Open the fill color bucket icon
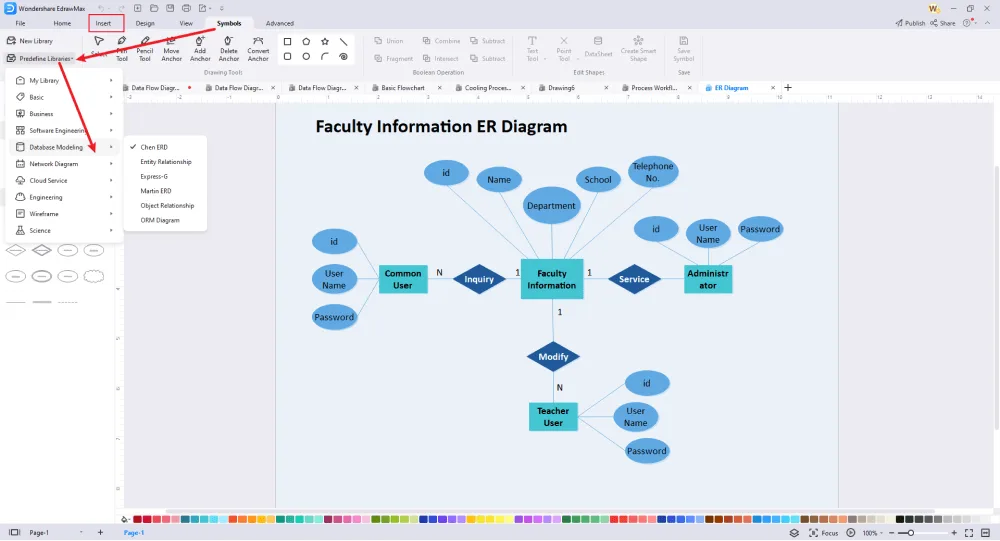 tap(125, 519)
